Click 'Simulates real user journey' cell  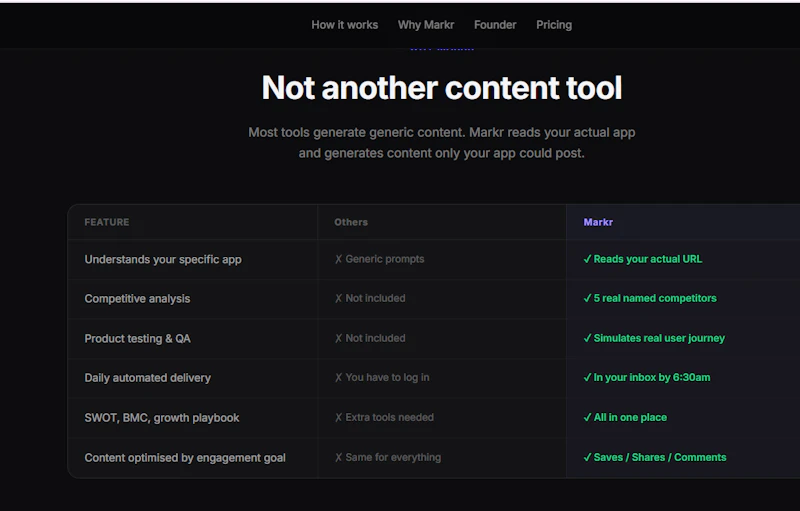[654, 338]
